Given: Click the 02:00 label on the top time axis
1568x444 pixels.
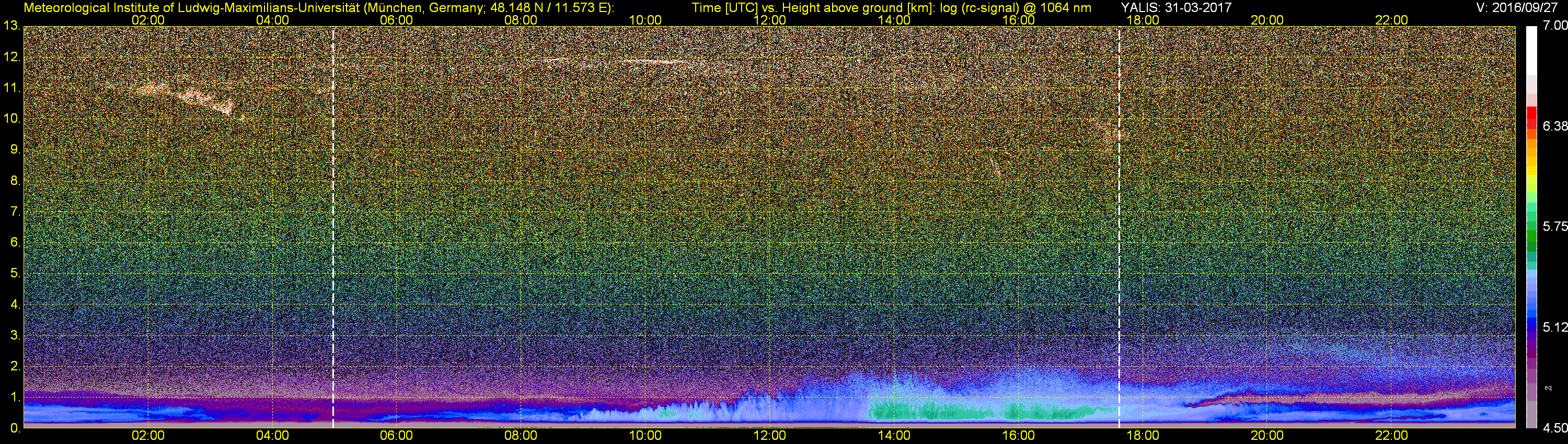Looking at the screenshot, I should [148, 20].
